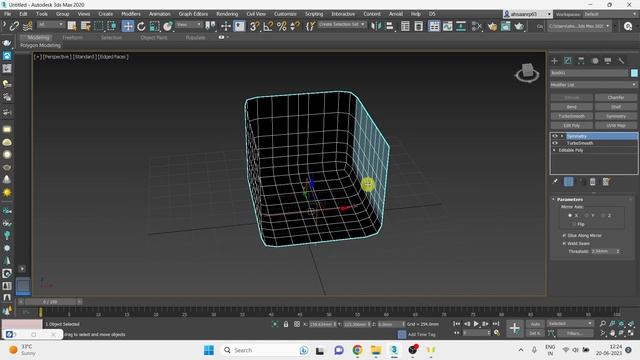Select the X mirror axis radio button
This screenshot has height=360, width=640.
tap(570, 215)
